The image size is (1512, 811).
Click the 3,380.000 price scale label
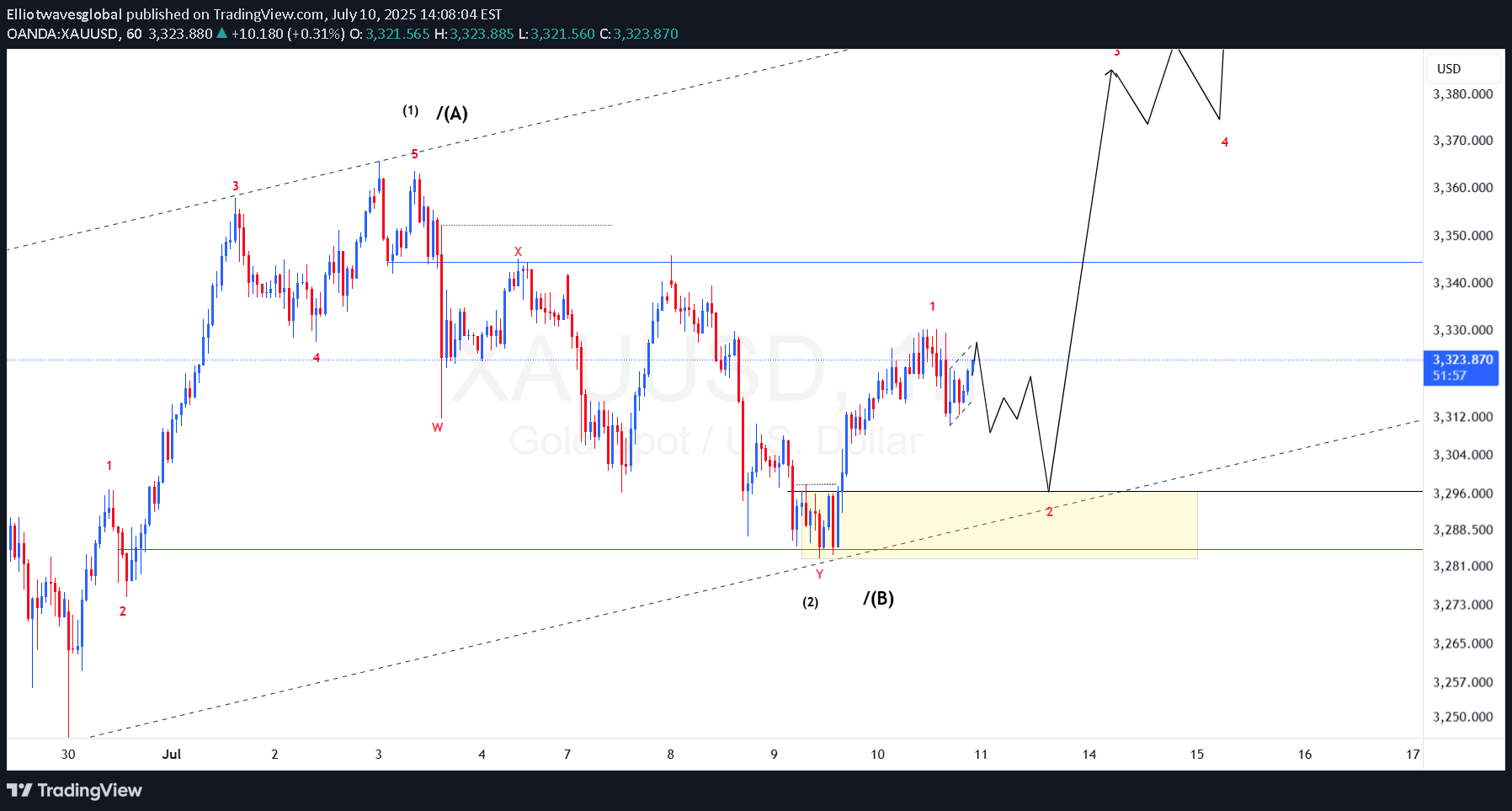(1462, 94)
